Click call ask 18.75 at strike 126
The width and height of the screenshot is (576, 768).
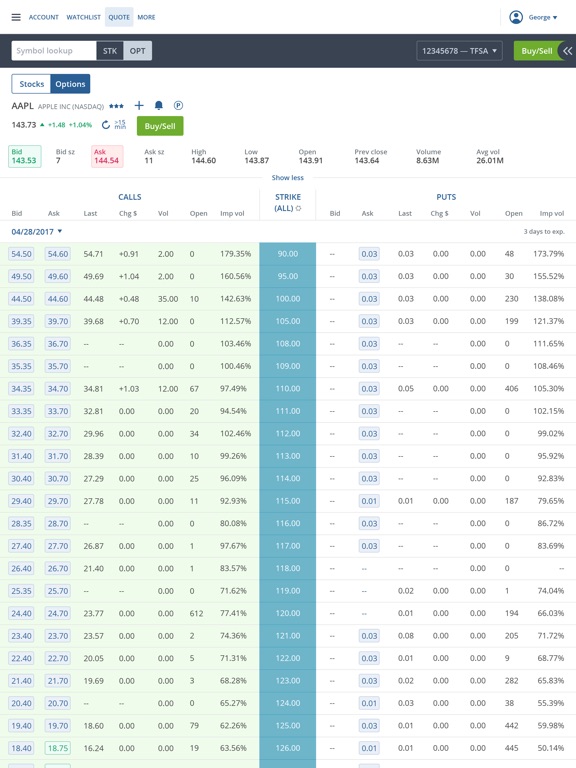(58, 748)
